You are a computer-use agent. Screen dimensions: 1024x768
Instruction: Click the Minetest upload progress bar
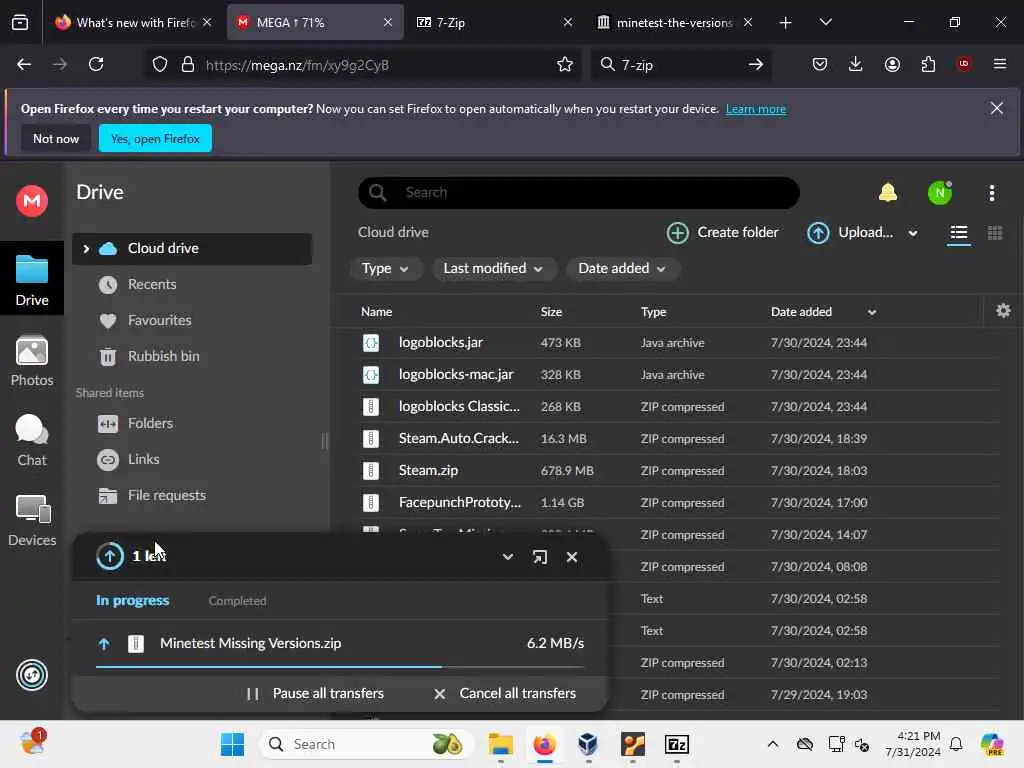(340, 667)
